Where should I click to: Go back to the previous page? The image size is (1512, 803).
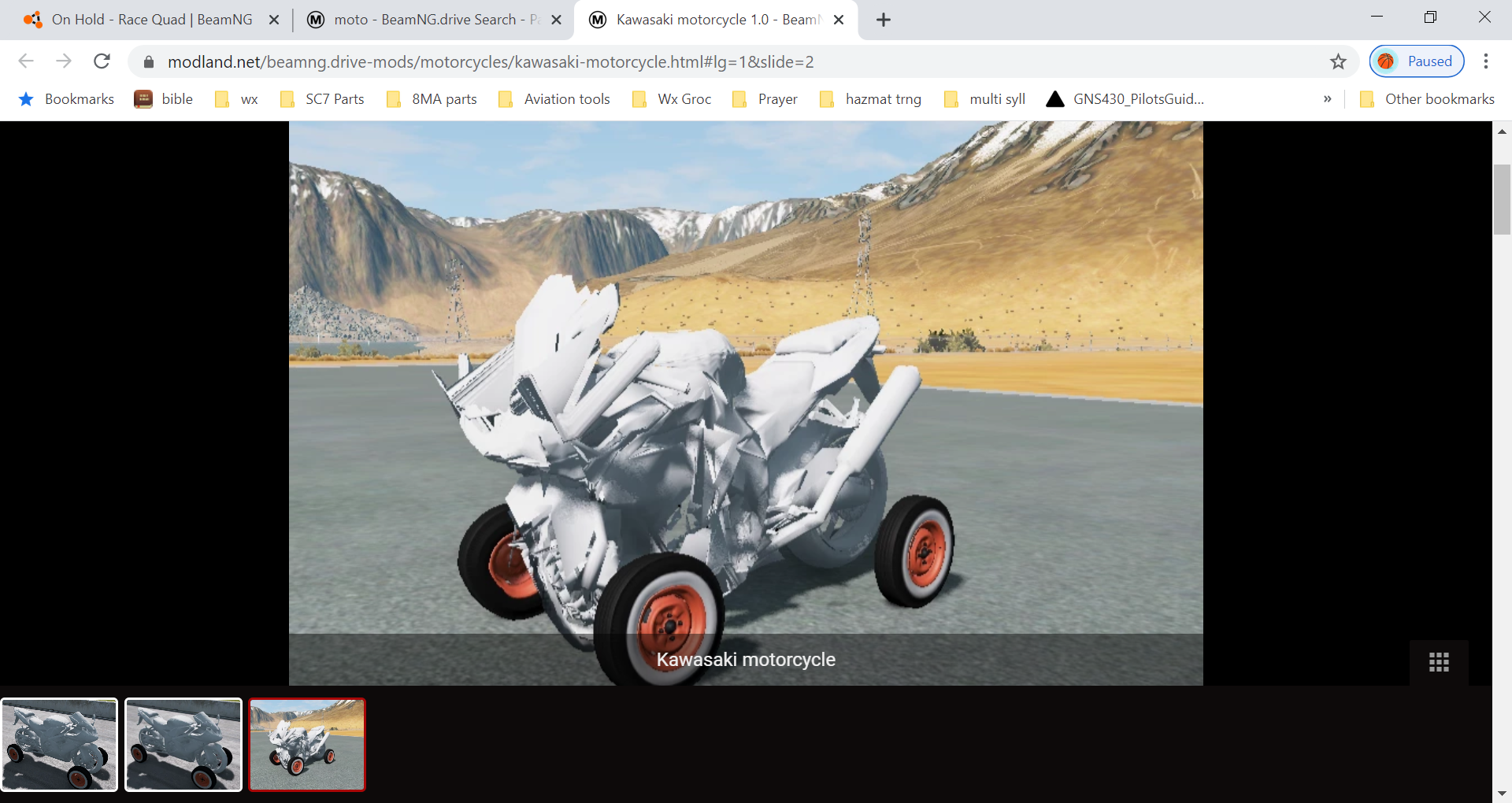coord(26,61)
